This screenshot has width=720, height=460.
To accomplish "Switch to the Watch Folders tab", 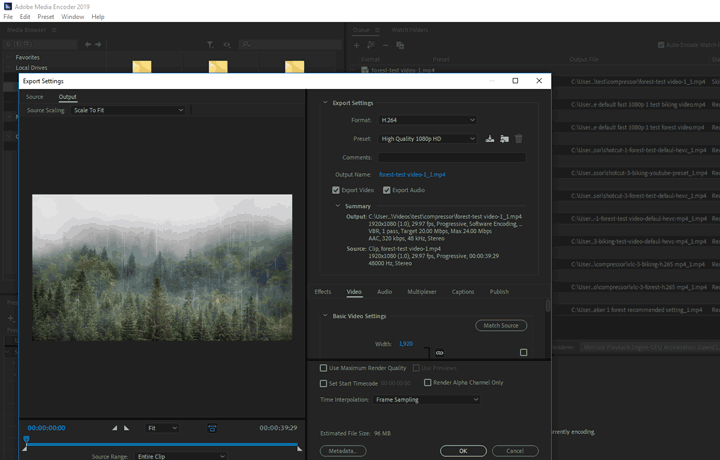I will pyautogui.click(x=410, y=30).
